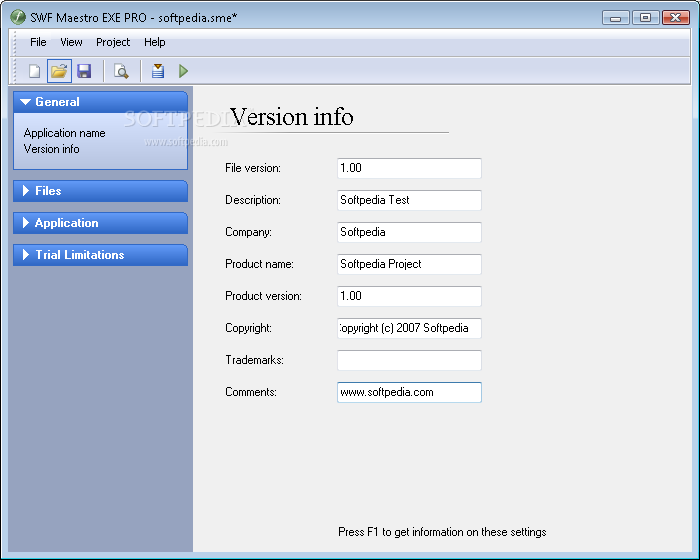
Task: Expand the Files section
Action: pyautogui.click(x=100, y=191)
